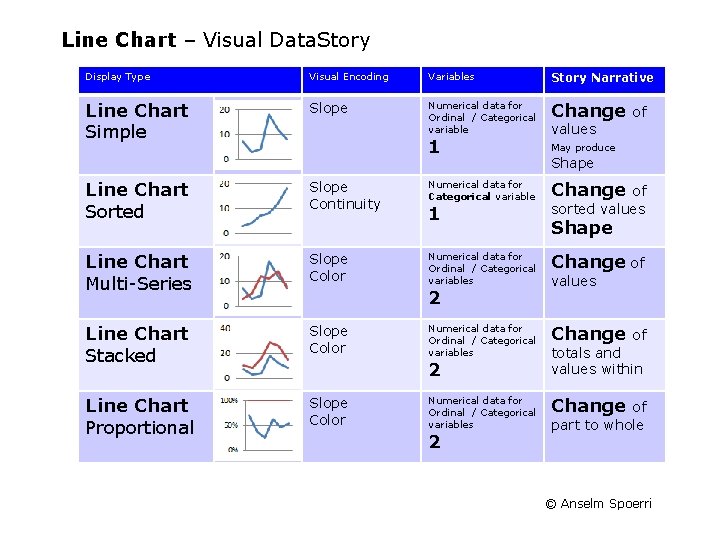Click the Line Chart Multi-Series label

point(138,272)
